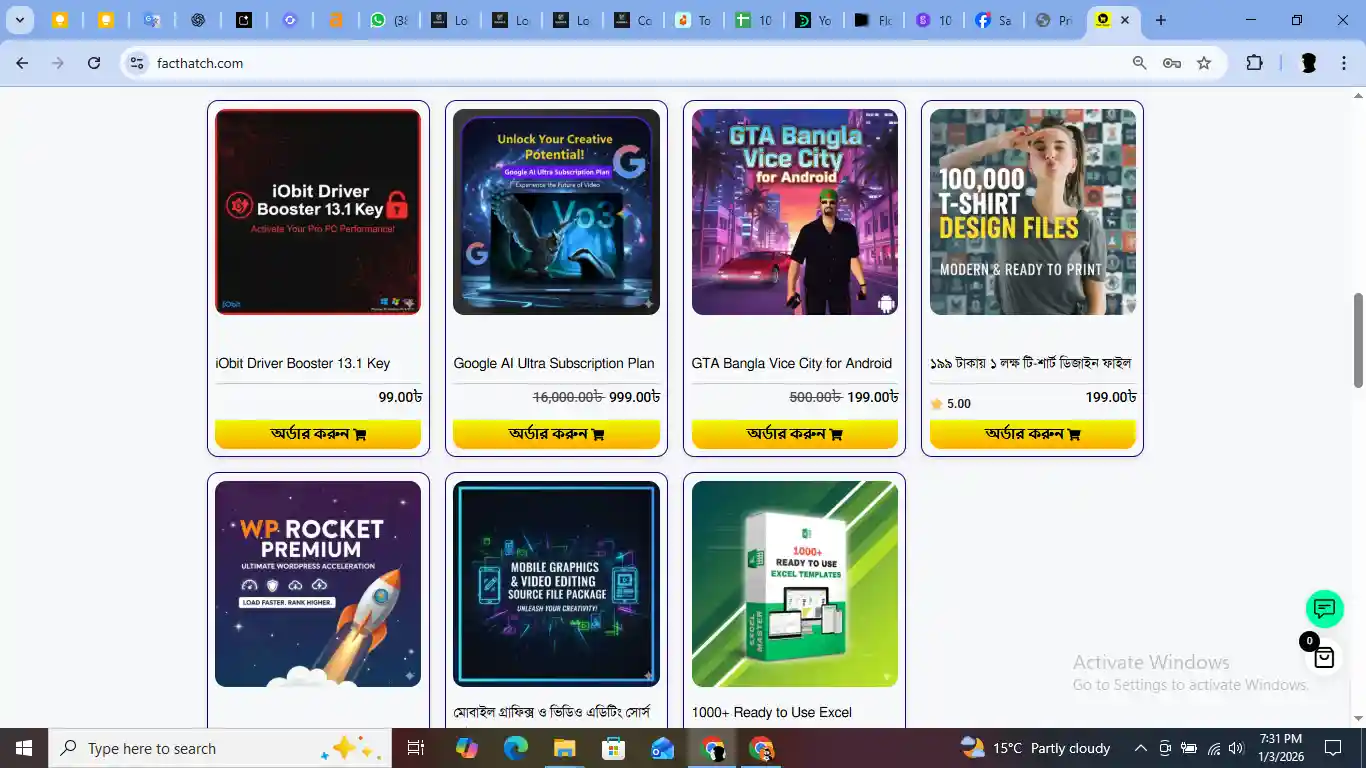Click the GTA Bangla Vice City product image
The height and width of the screenshot is (768, 1366).
(x=795, y=212)
